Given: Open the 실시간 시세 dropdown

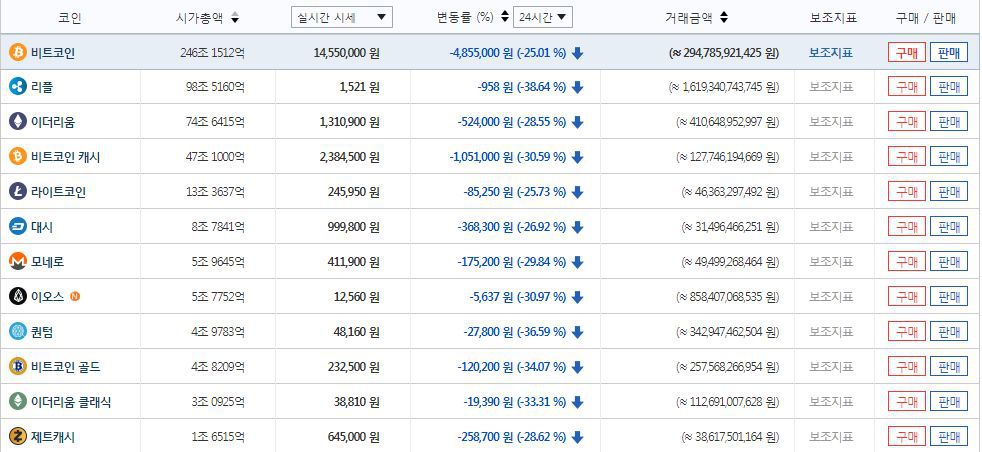Looking at the screenshot, I should [342, 17].
